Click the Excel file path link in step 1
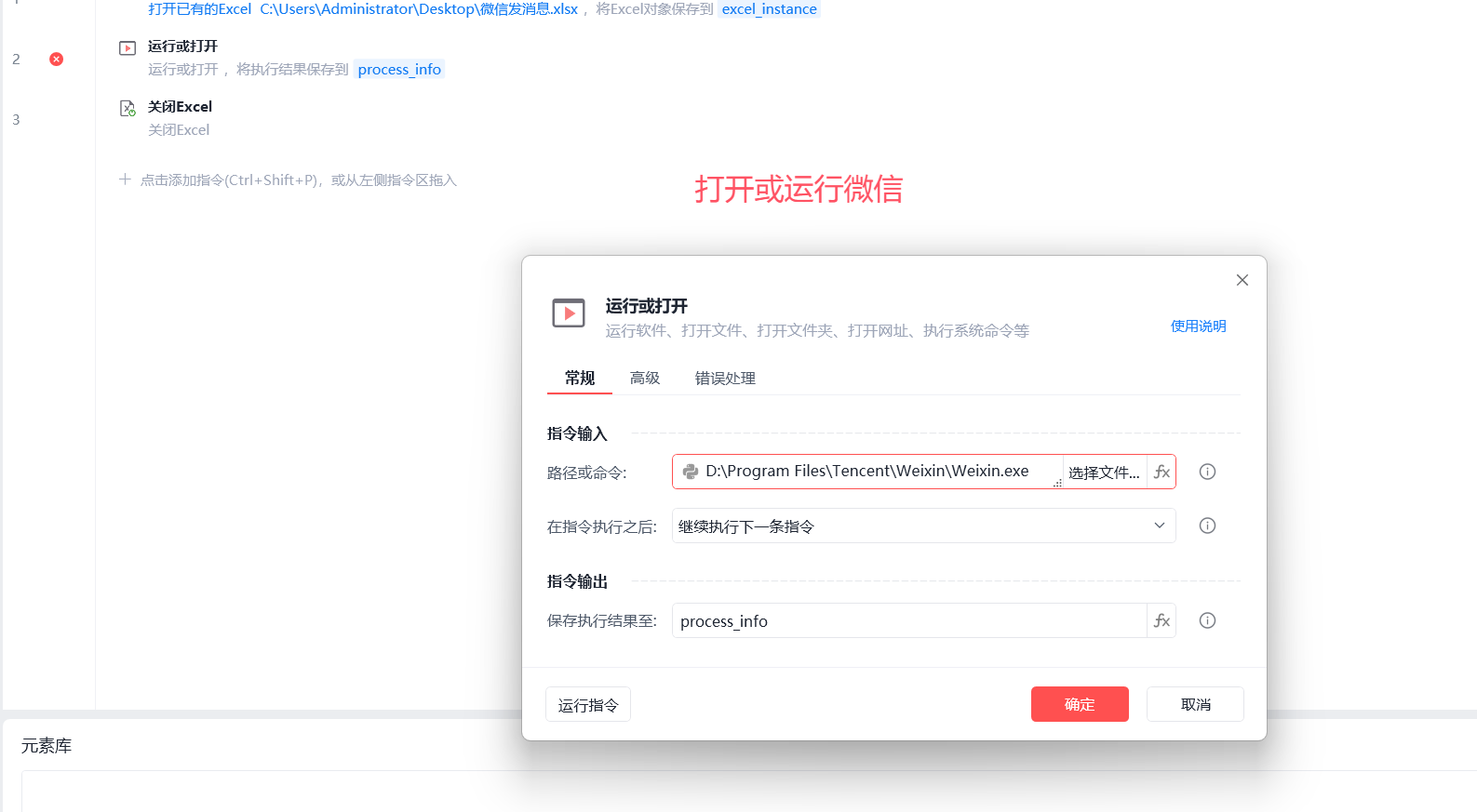The height and width of the screenshot is (812, 1477). [x=419, y=9]
